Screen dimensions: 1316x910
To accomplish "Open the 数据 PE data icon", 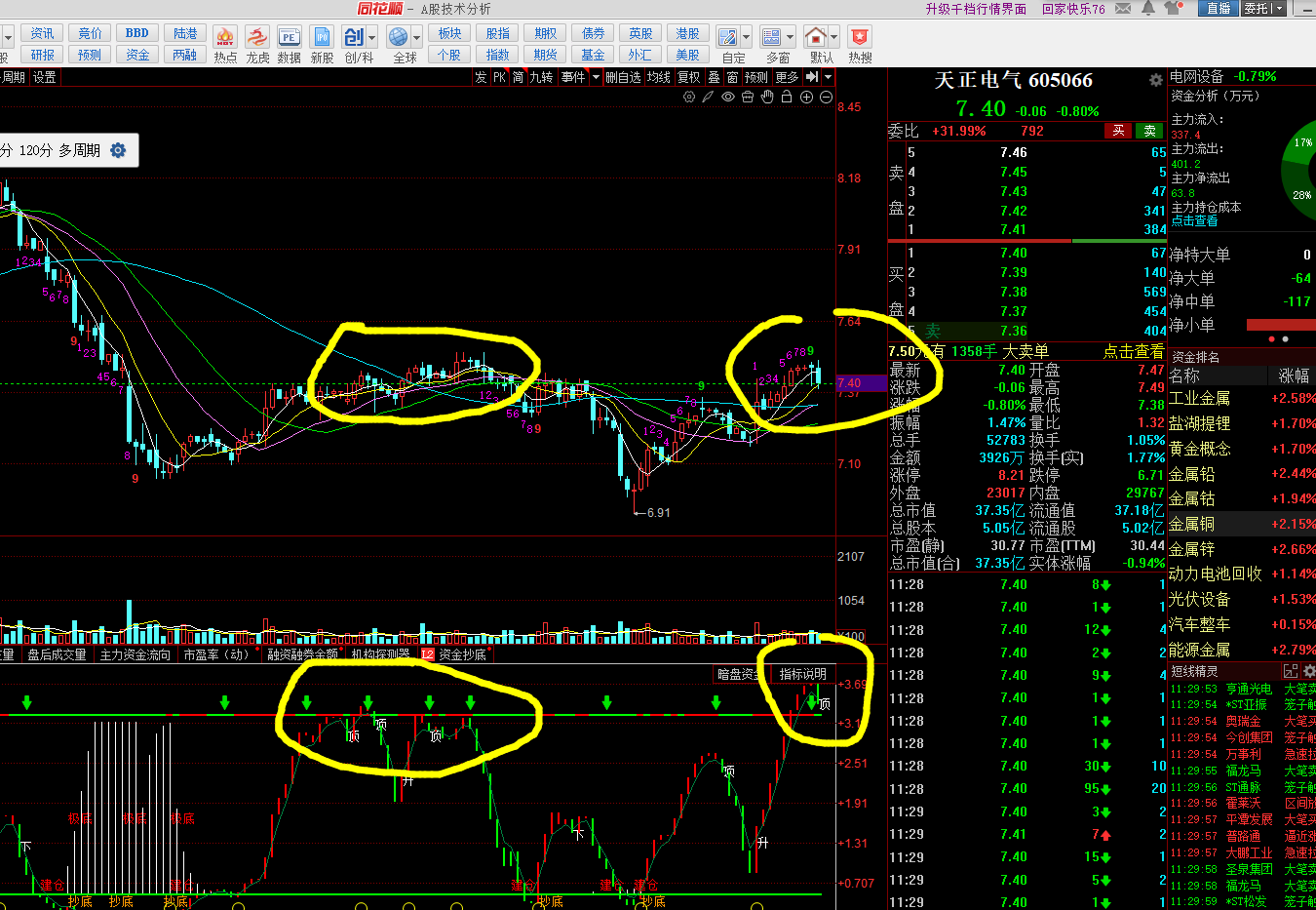I will pos(290,38).
